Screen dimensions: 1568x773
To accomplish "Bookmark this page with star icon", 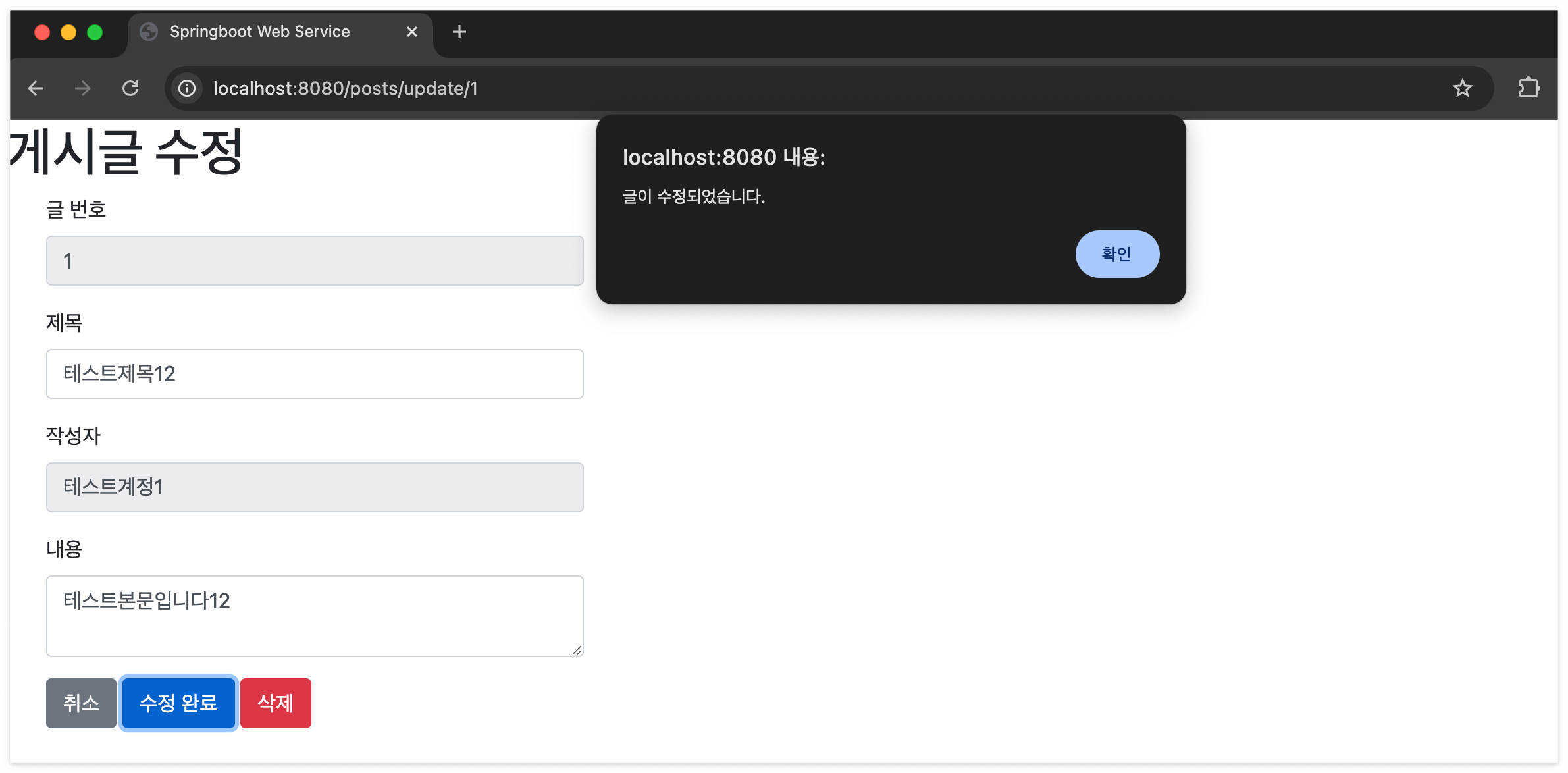I will pos(1462,88).
